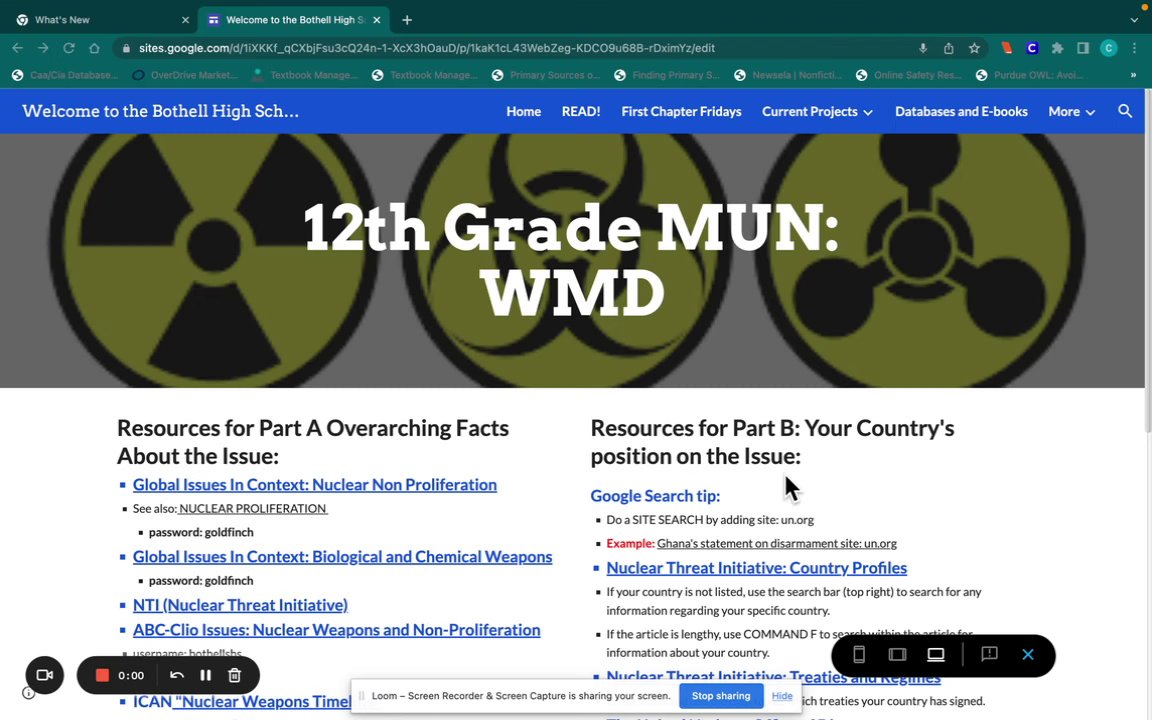Stop Loom recording with the red square
Image resolution: width=1152 pixels, height=720 pixels.
coord(102,674)
